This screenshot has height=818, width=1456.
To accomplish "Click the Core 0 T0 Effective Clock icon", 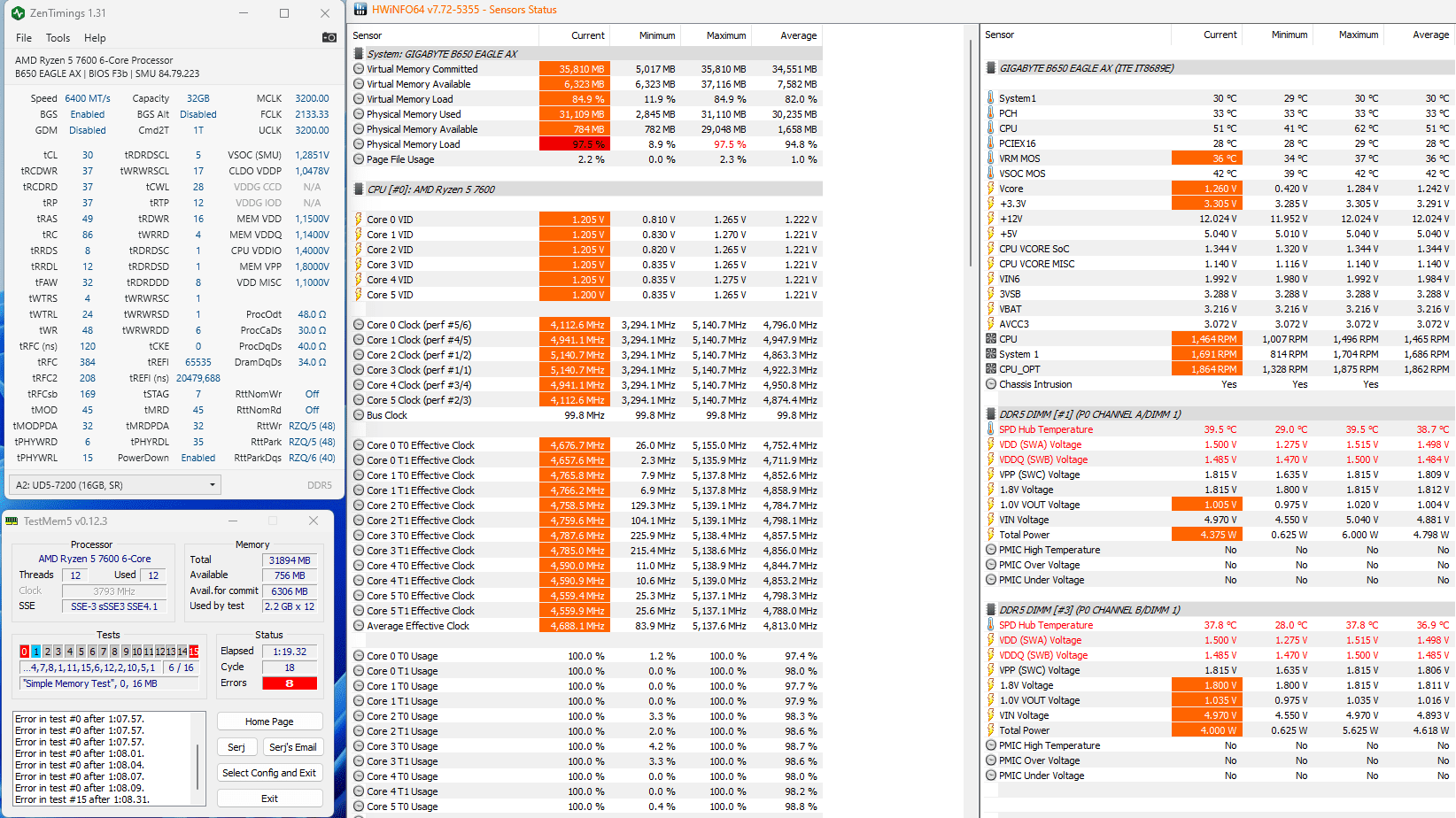I will (359, 445).
